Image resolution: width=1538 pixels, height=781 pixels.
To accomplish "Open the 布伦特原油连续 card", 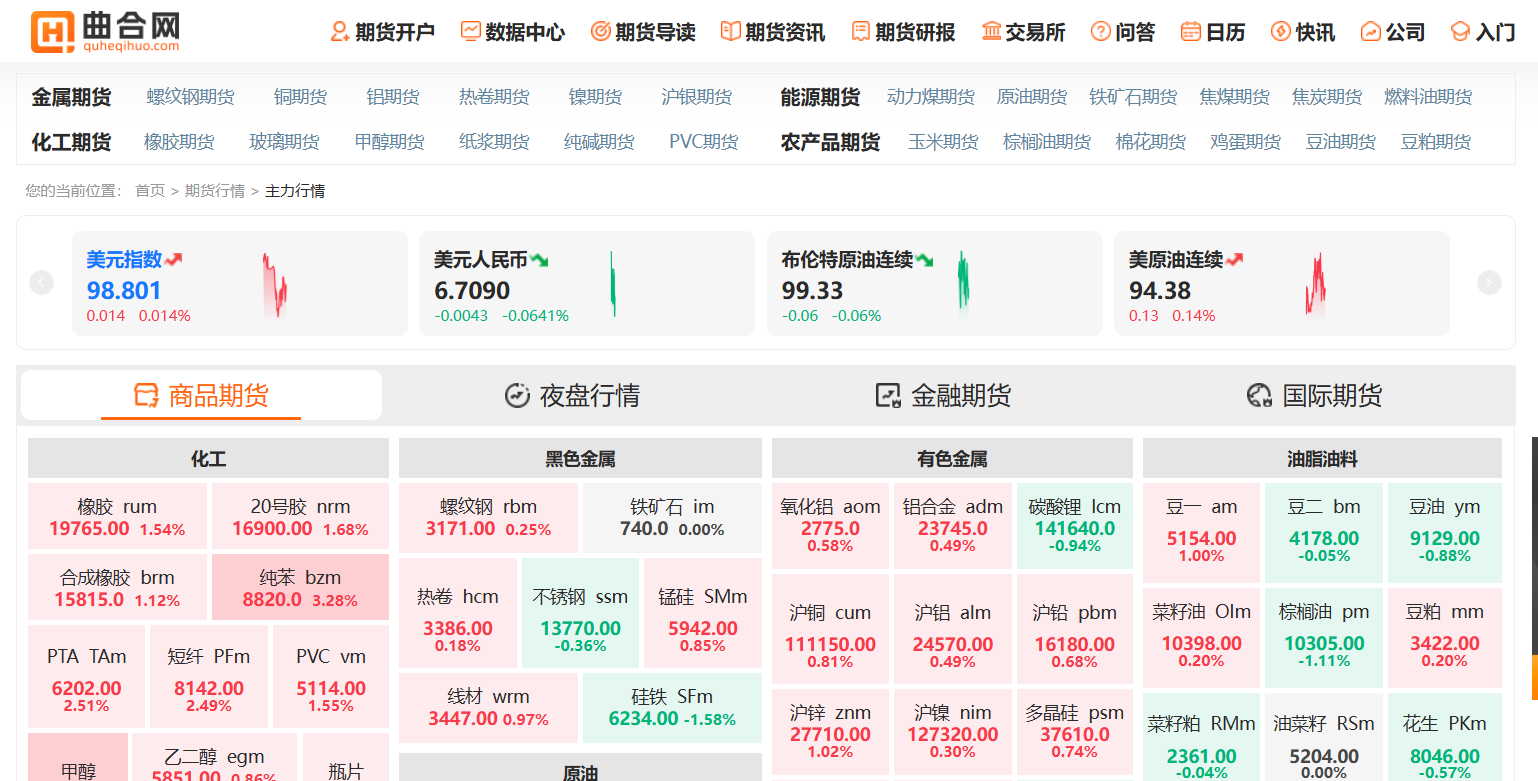I will (935, 283).
